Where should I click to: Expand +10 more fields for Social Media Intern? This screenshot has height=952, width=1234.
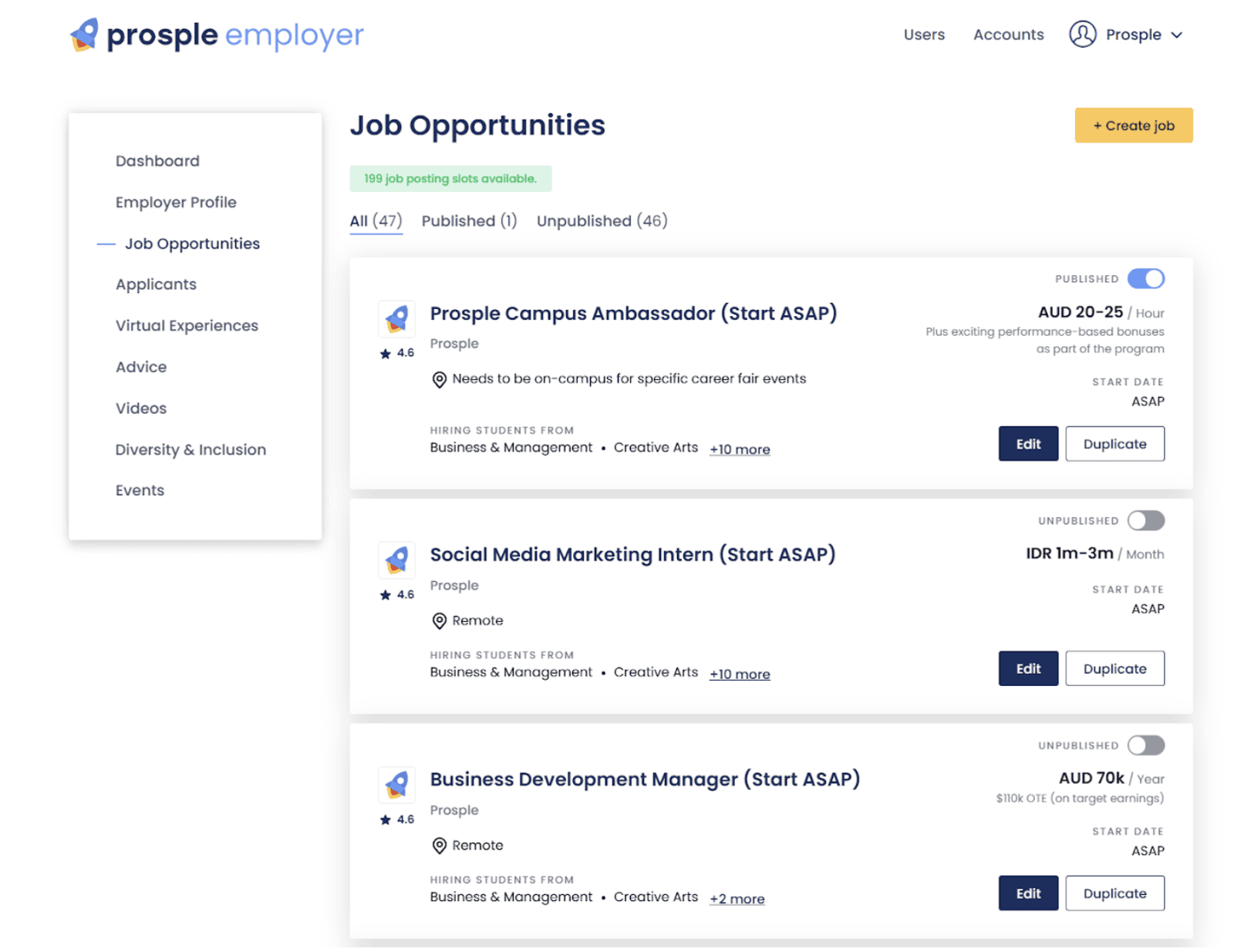[x=740, y=674]
